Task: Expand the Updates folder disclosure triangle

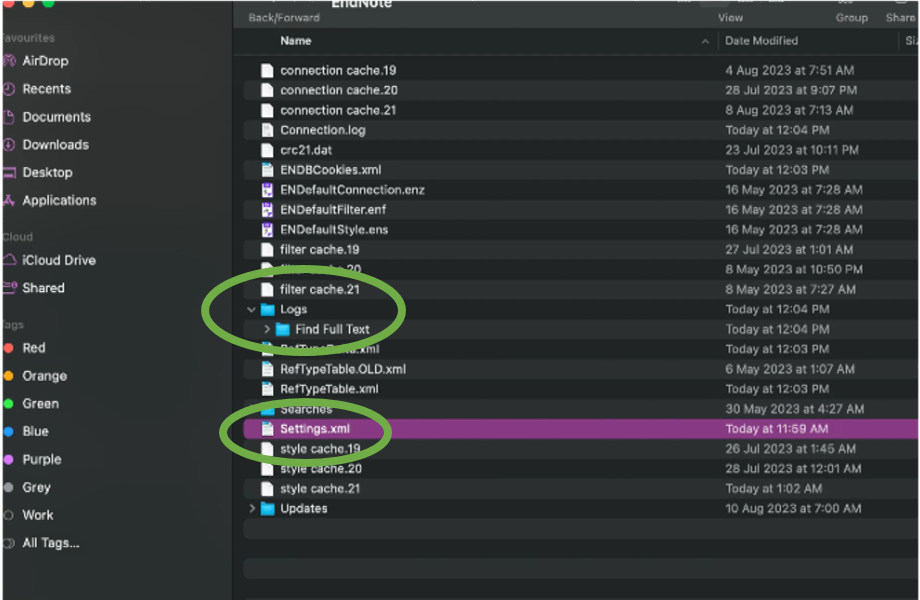Action: pos(251,509)
